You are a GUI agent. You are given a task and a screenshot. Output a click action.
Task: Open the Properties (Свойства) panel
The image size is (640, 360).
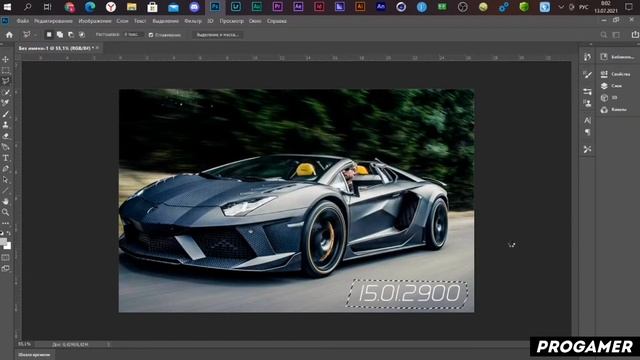click(x=616, y=74)
